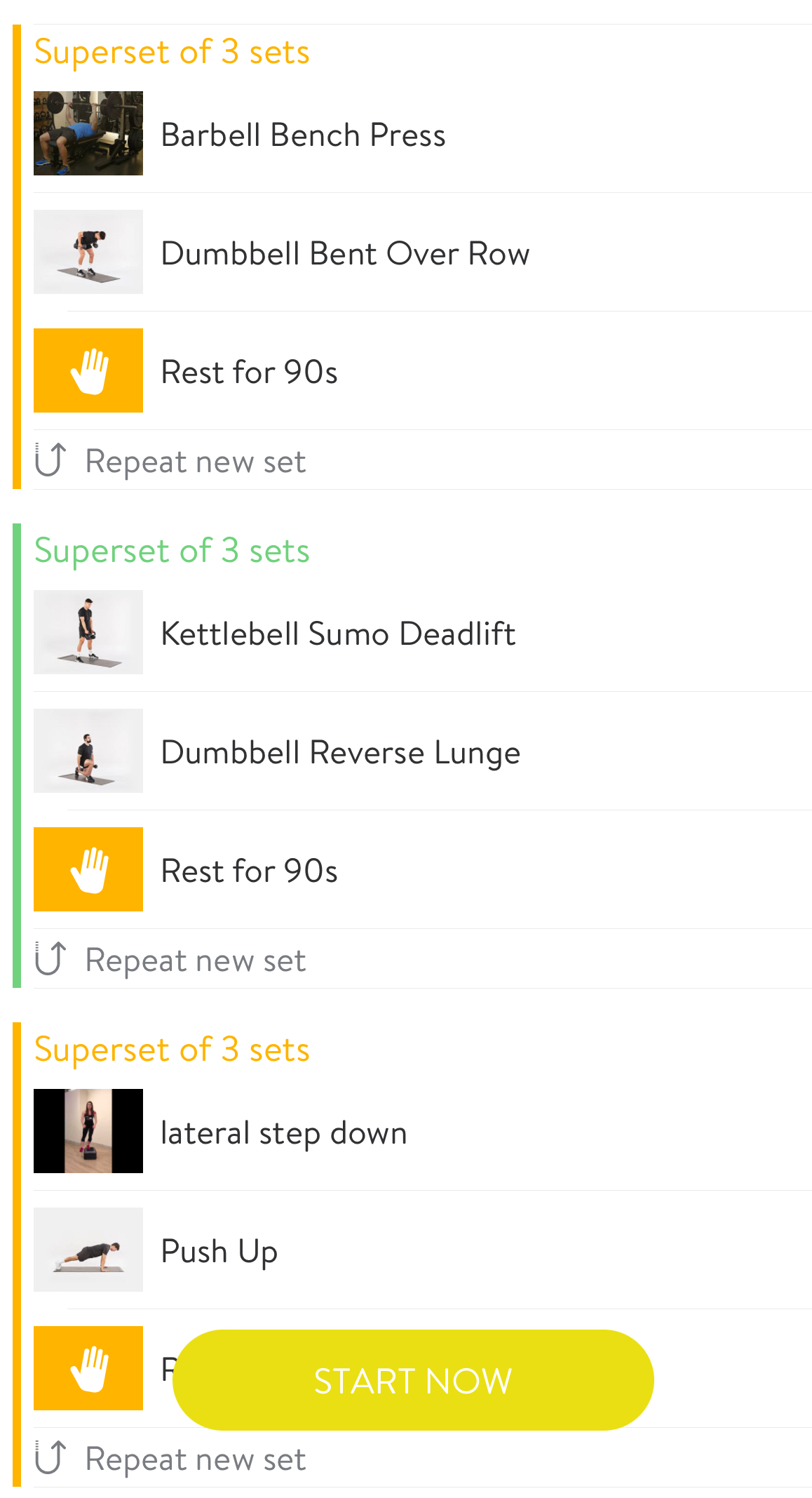
Task: Select the Push Up exercise label
Action: click(x=219, y=1252)
